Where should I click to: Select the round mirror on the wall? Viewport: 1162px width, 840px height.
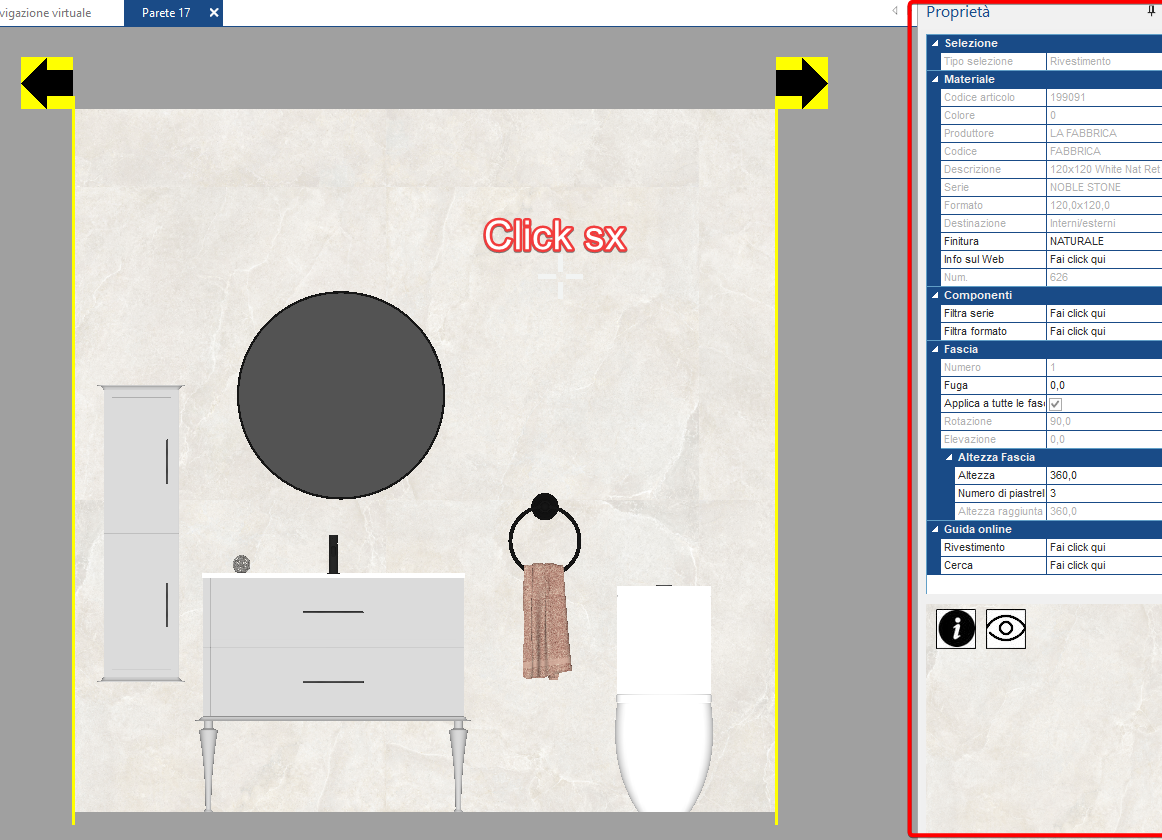[x=341, y=395]
